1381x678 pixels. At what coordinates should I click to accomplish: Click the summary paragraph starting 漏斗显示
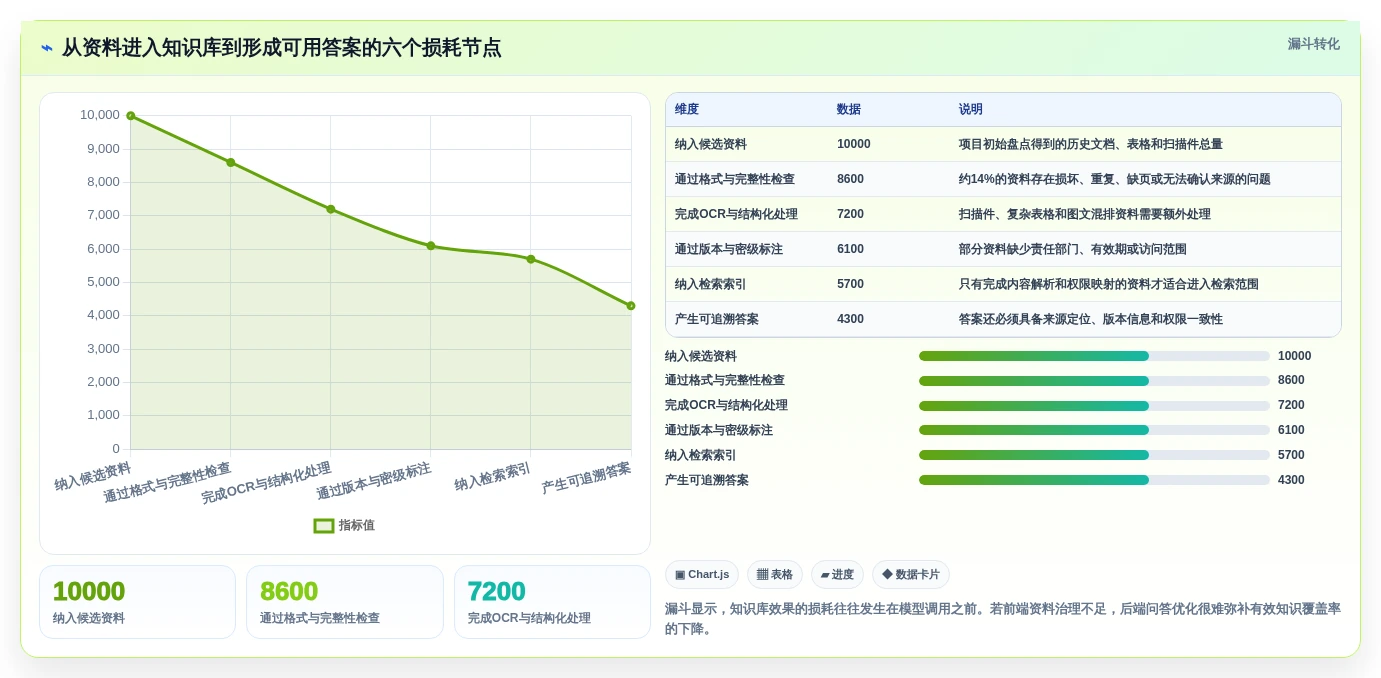coord(1002,619)
